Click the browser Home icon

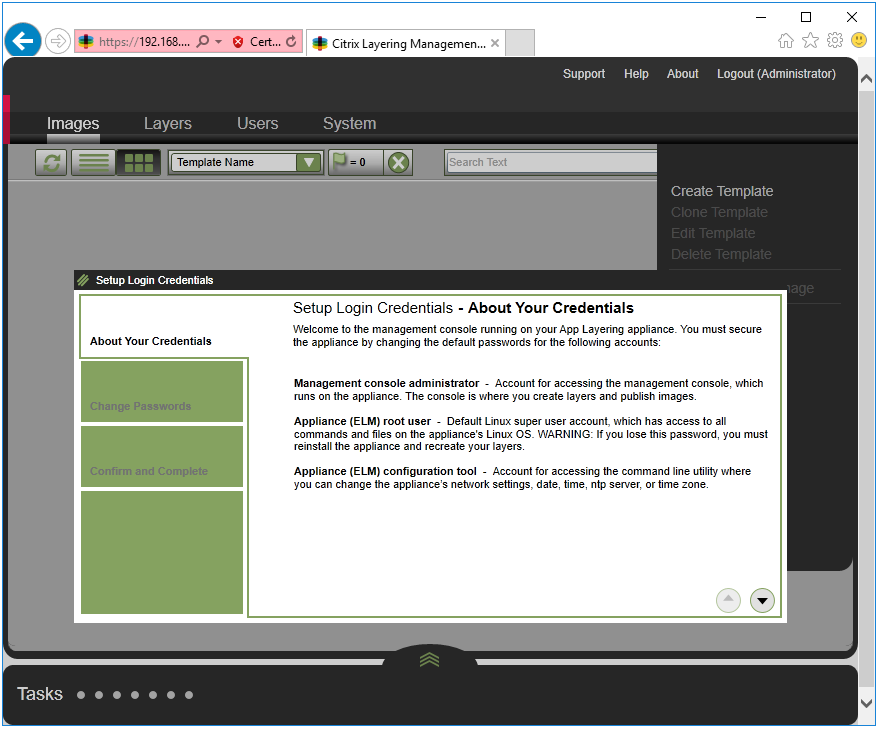coord(786,40)
